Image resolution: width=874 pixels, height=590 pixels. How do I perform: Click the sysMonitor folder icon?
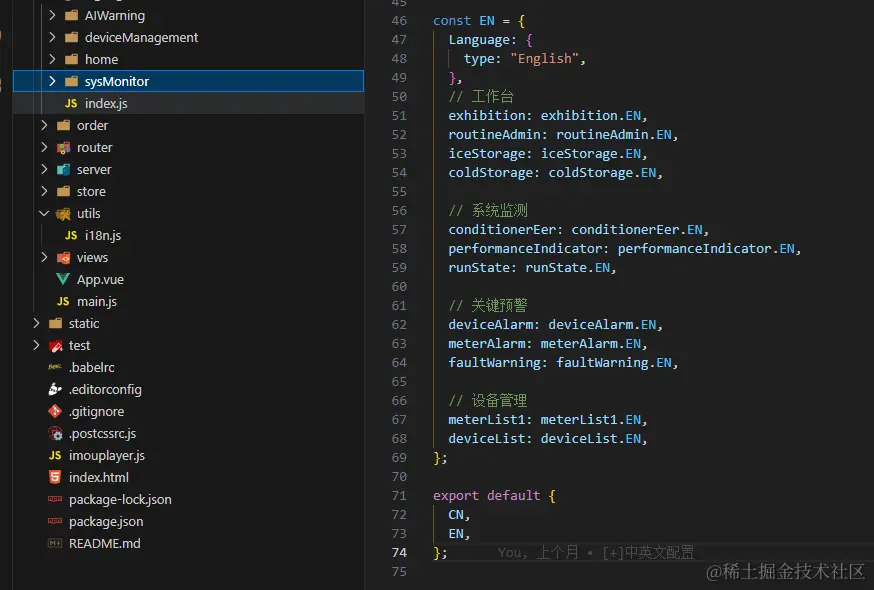point(71,81)
